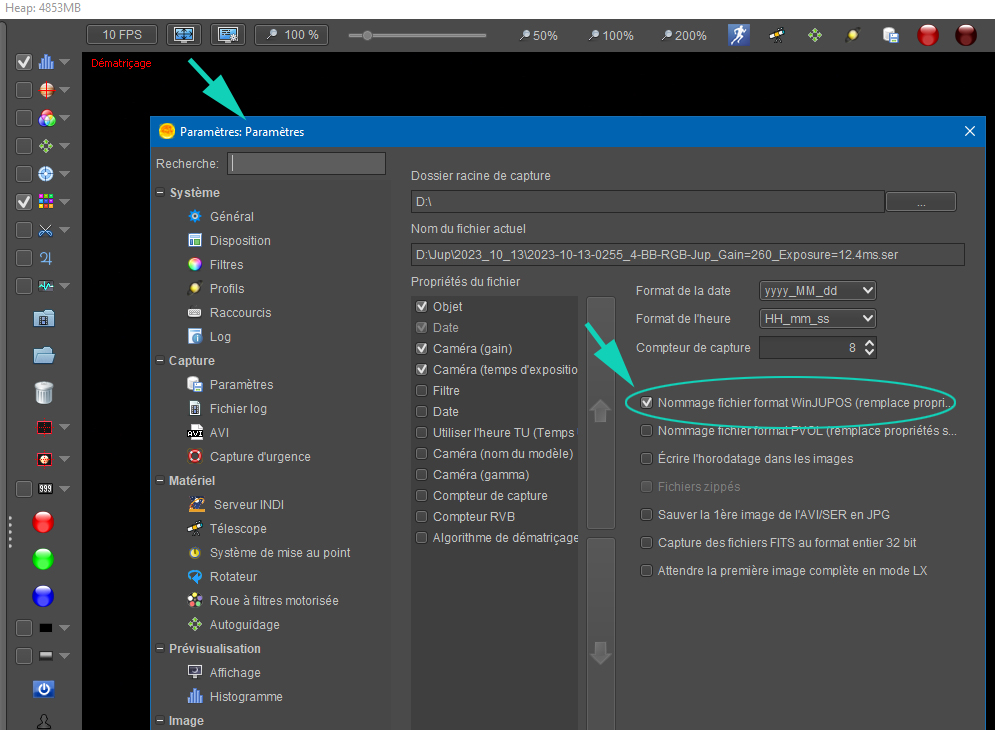
Task: Enable Écrire l'horodatage dans les images
Action: pyautogui.click(x=647, y=458)
